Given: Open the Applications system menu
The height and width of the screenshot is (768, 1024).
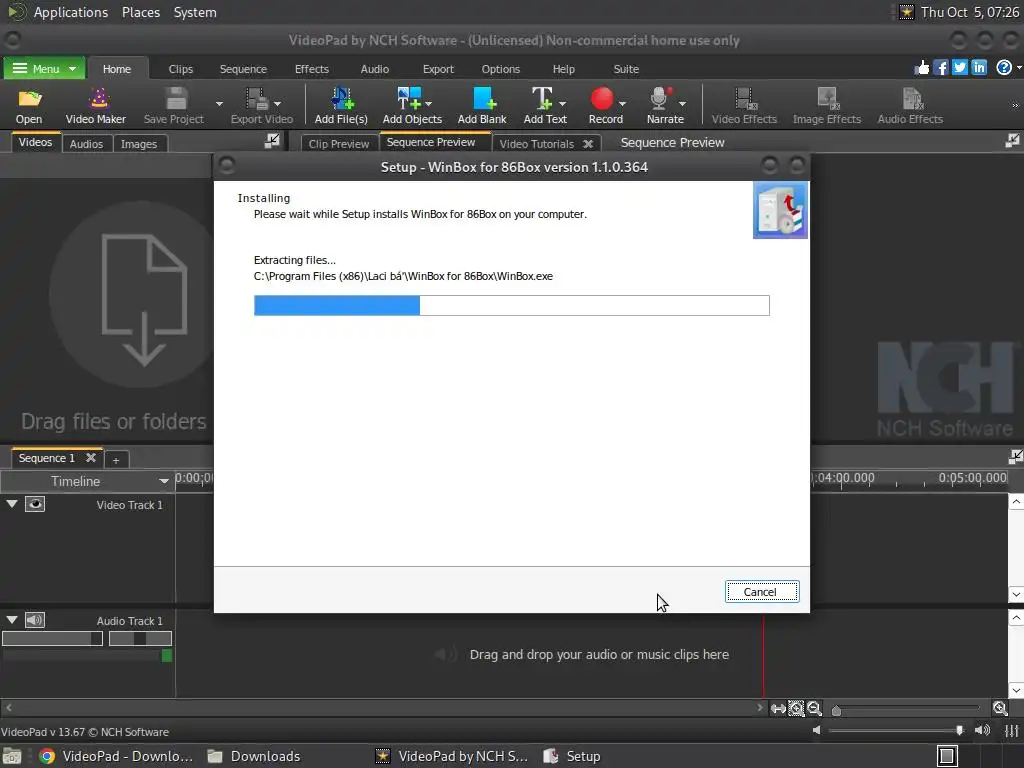Looking at the screenshot, I should point(71,12).
